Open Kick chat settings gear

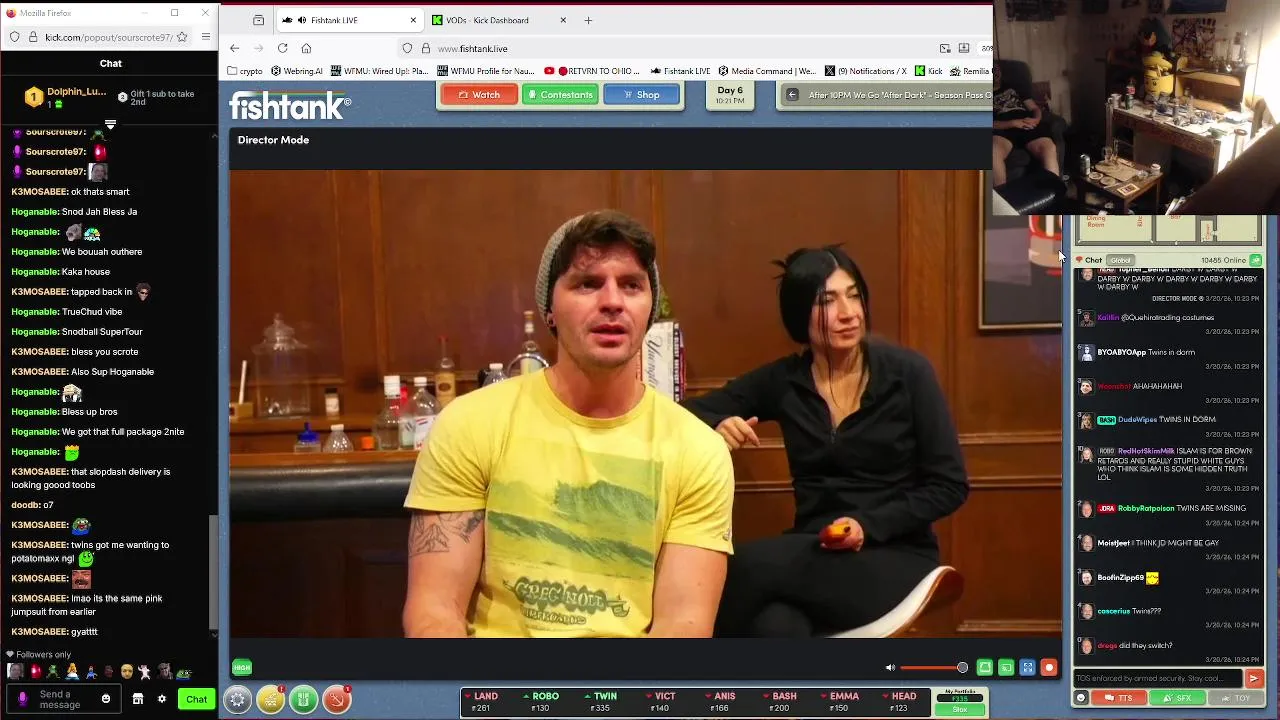[x=161, y=699]
